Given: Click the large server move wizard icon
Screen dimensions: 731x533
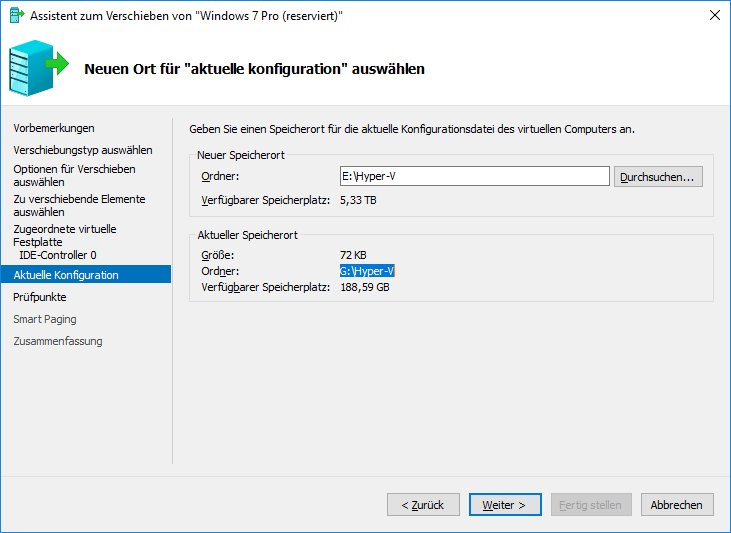Looking at the screenshot, I should click(38, 67).
